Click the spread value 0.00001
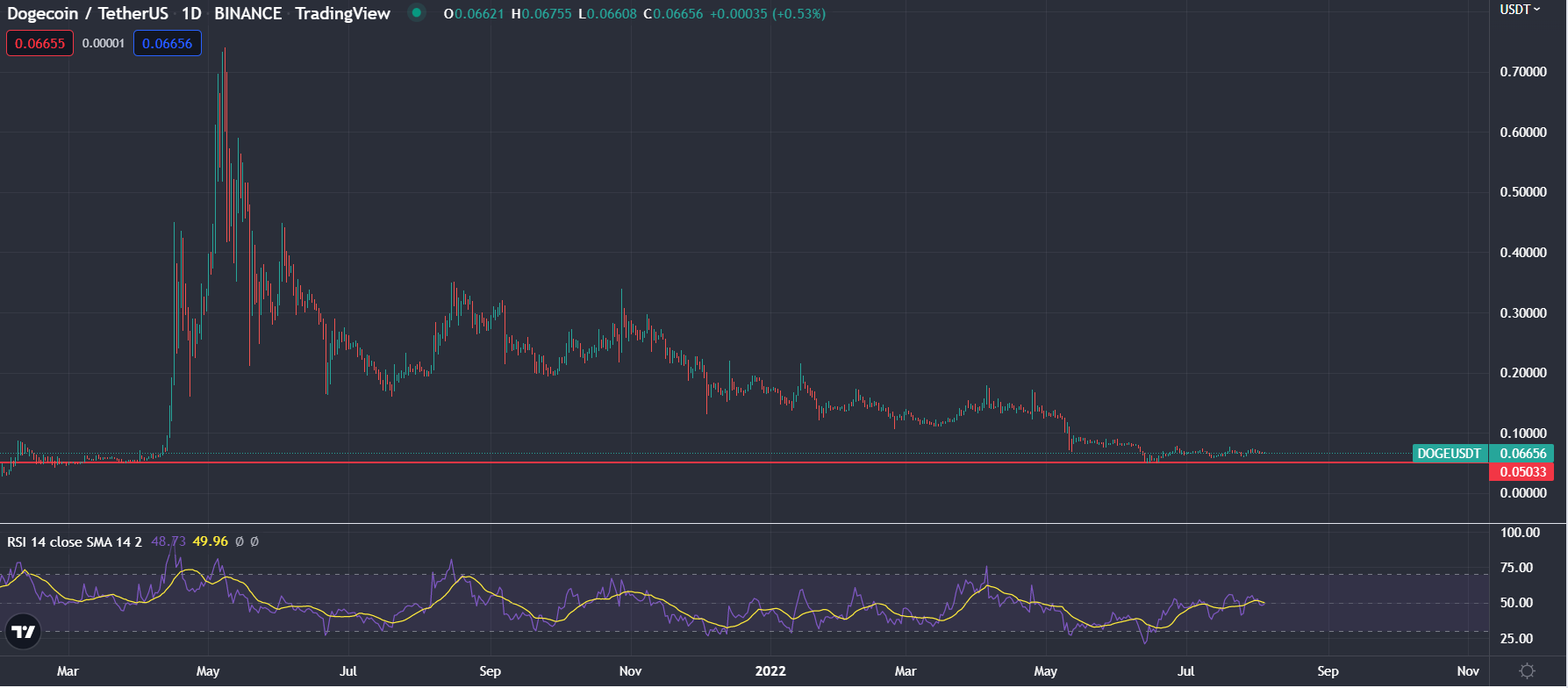Screen dimensions: 1568x688 tap(104, 43)
